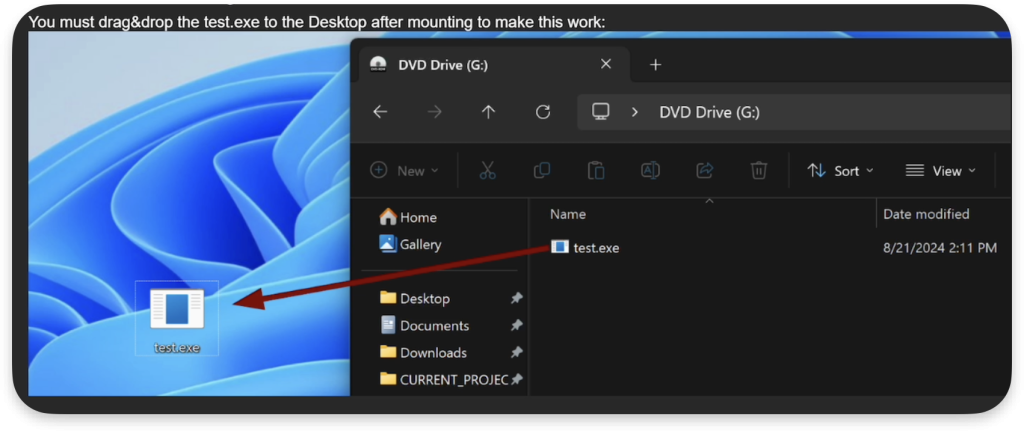
Task: Click the 8/21/2024 2:11 PM date cell
Action: [940, 248]
